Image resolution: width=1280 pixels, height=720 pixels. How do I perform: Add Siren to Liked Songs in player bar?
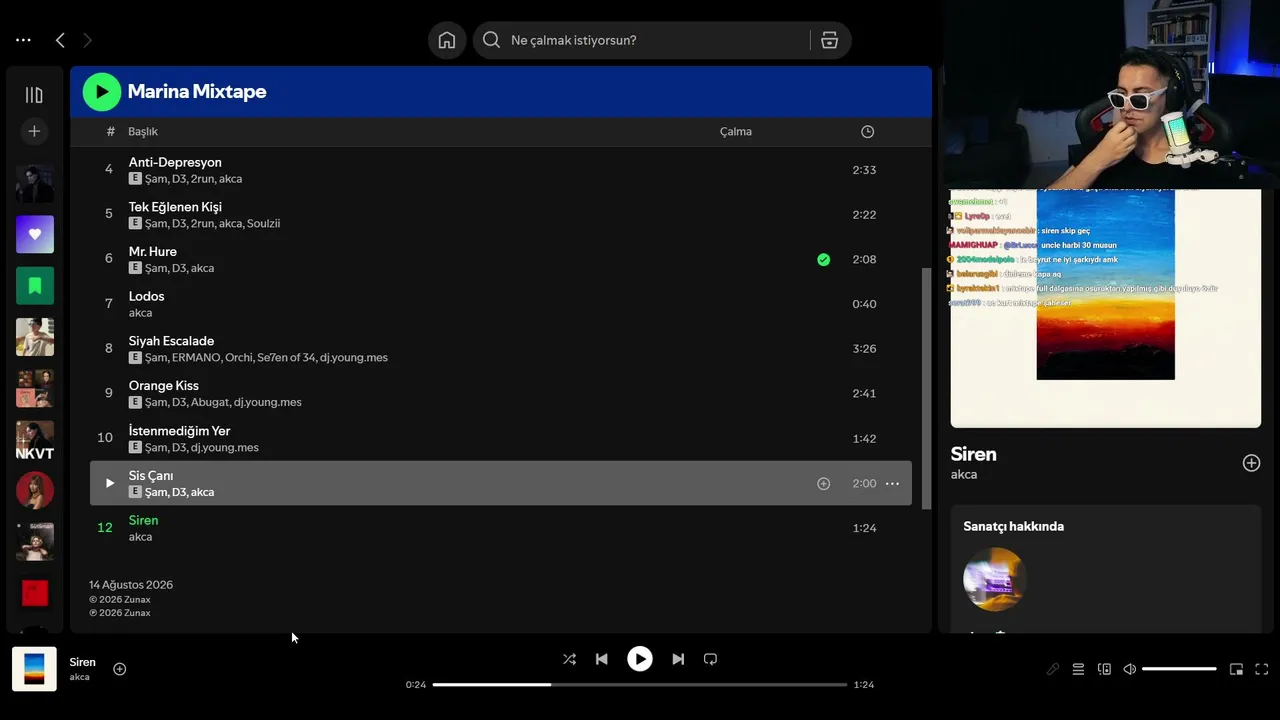point(120,669)
